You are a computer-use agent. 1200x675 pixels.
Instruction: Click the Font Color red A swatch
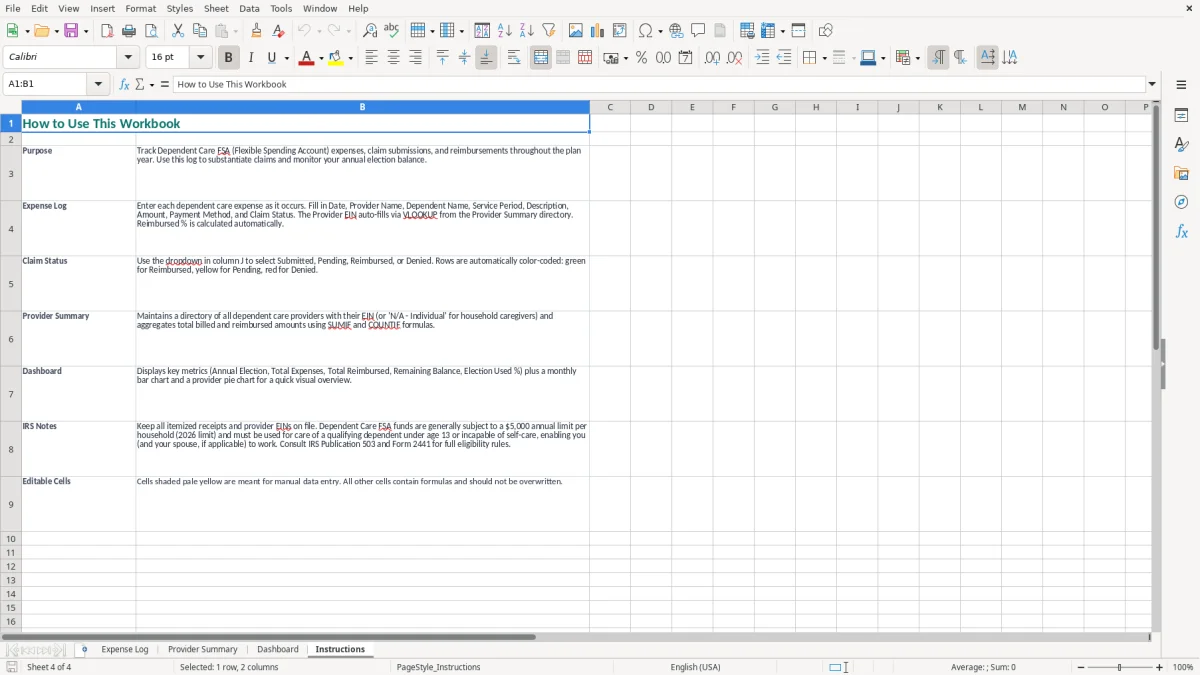coord(306,58)
